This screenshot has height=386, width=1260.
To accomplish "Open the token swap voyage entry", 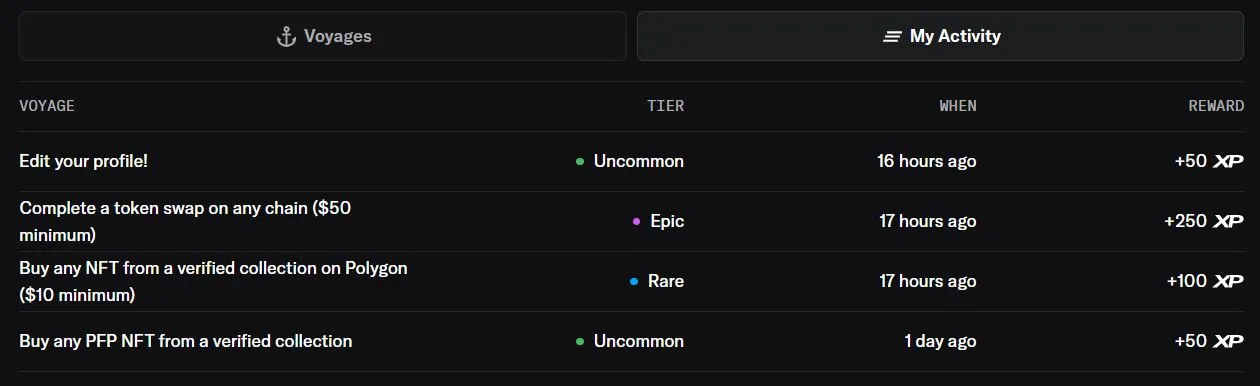I will 185,222.
